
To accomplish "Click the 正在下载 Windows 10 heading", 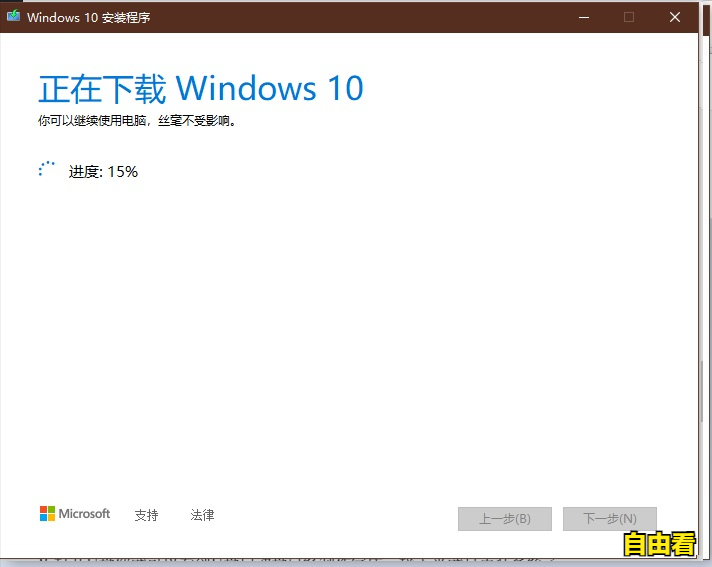I will click(201, 89).
